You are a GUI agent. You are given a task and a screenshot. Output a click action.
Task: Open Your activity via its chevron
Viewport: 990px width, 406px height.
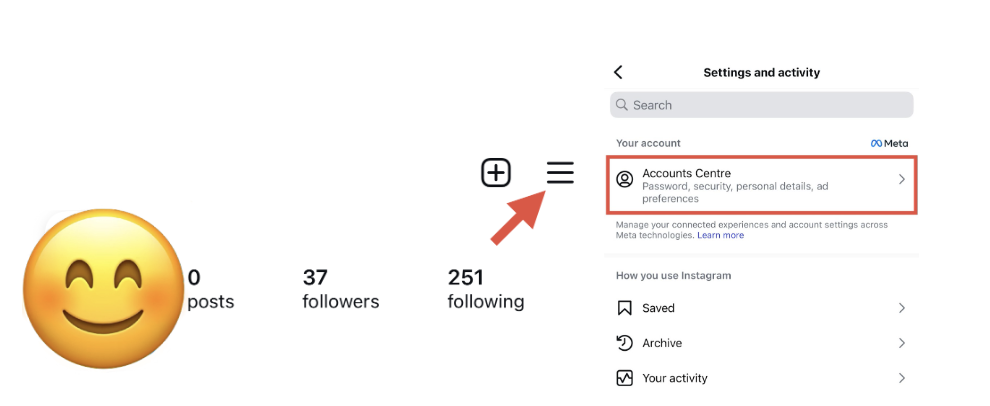[901, 378]
